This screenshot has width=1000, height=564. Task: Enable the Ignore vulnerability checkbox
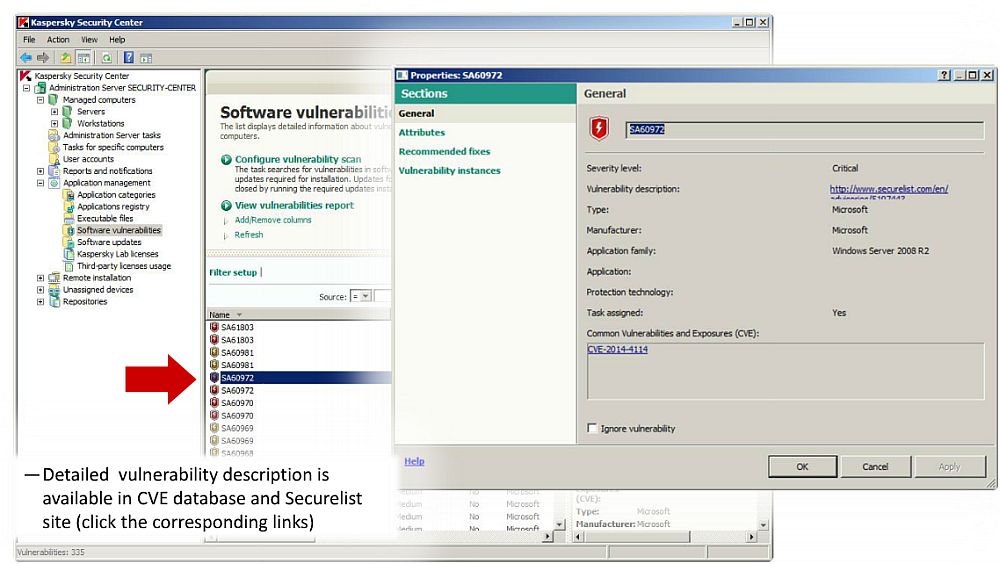coord(592,428)
